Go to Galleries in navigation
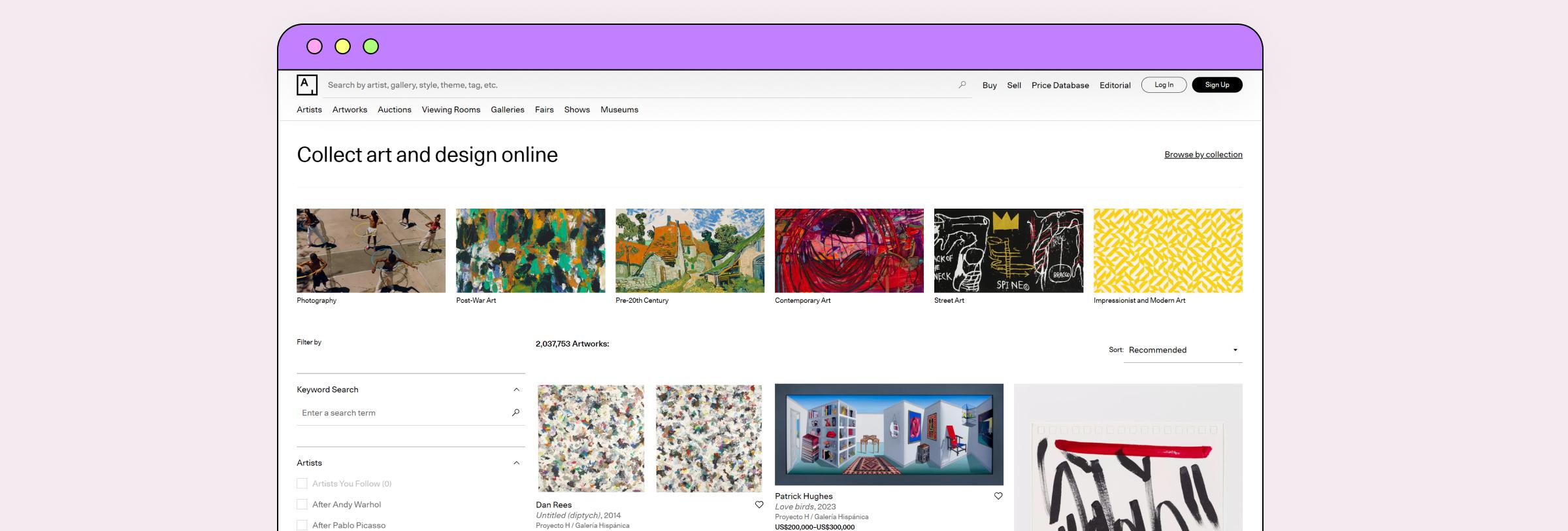Image resolution: width=1568 pixels, height=531 pixels. (x=508, y=110)
